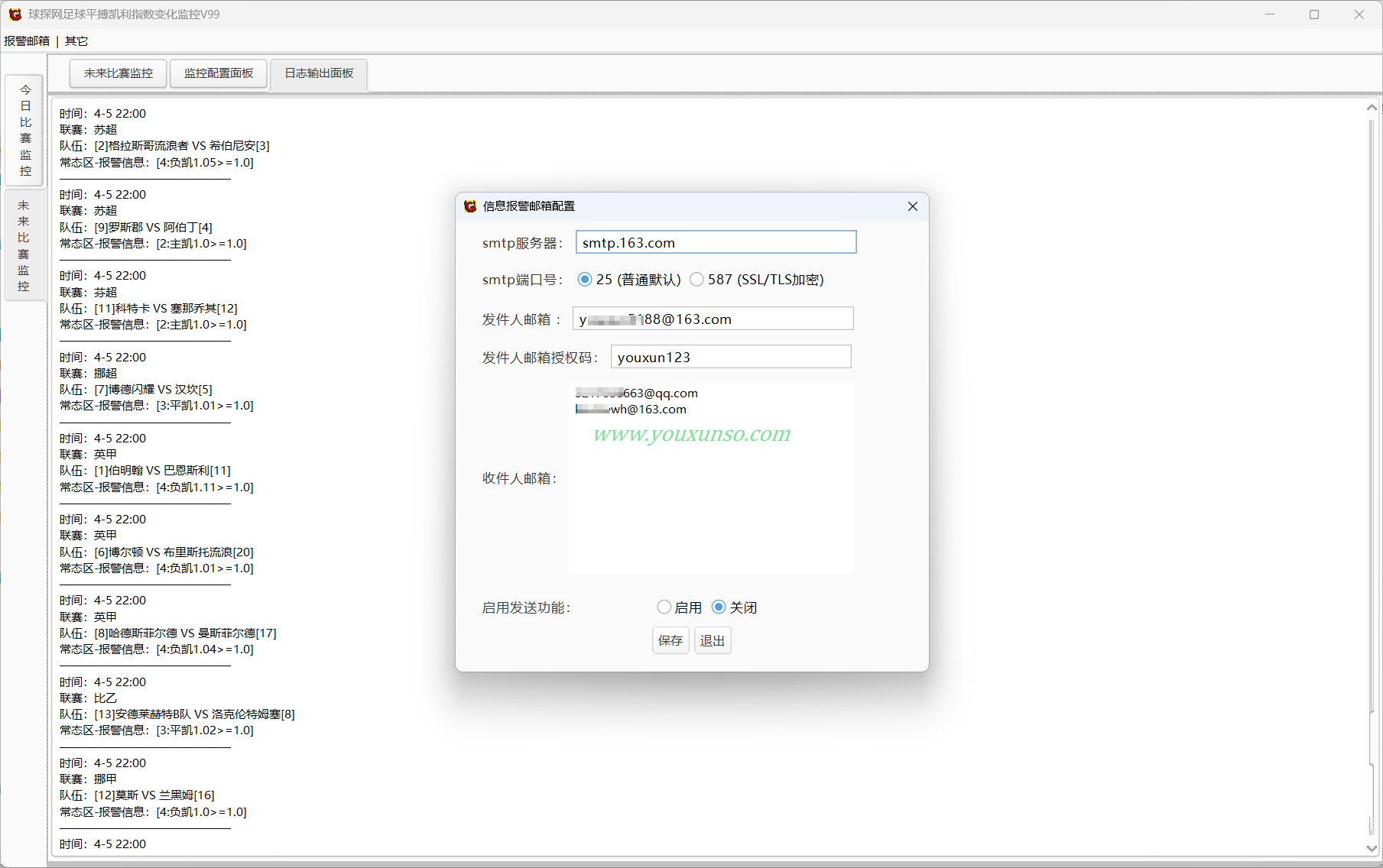
Task: Select smtp port 25 (普通默认) radio
Action: [x=585, y=280]
